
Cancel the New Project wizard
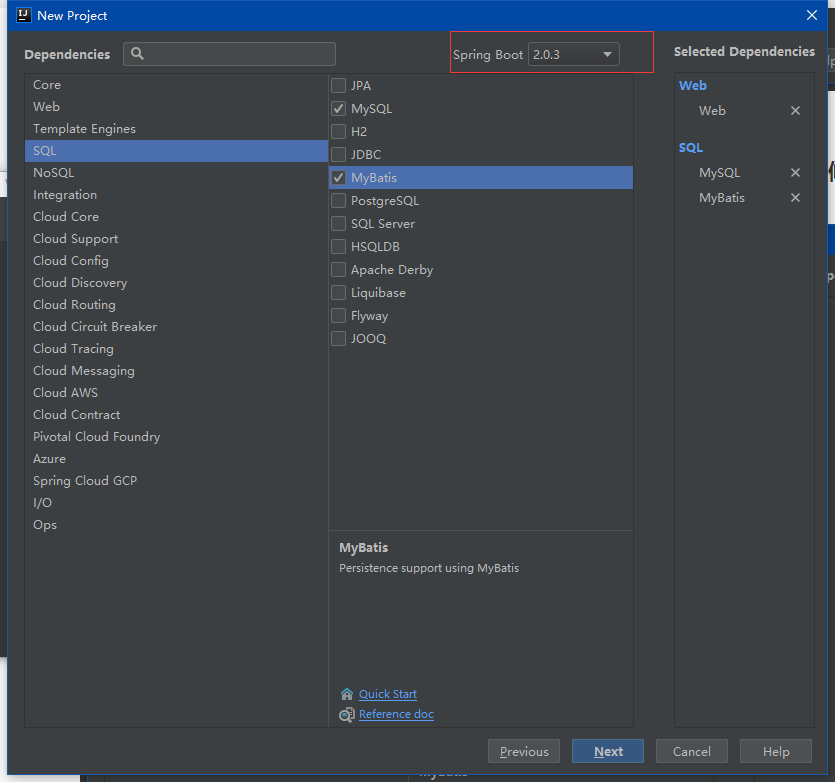click(691, 751)
